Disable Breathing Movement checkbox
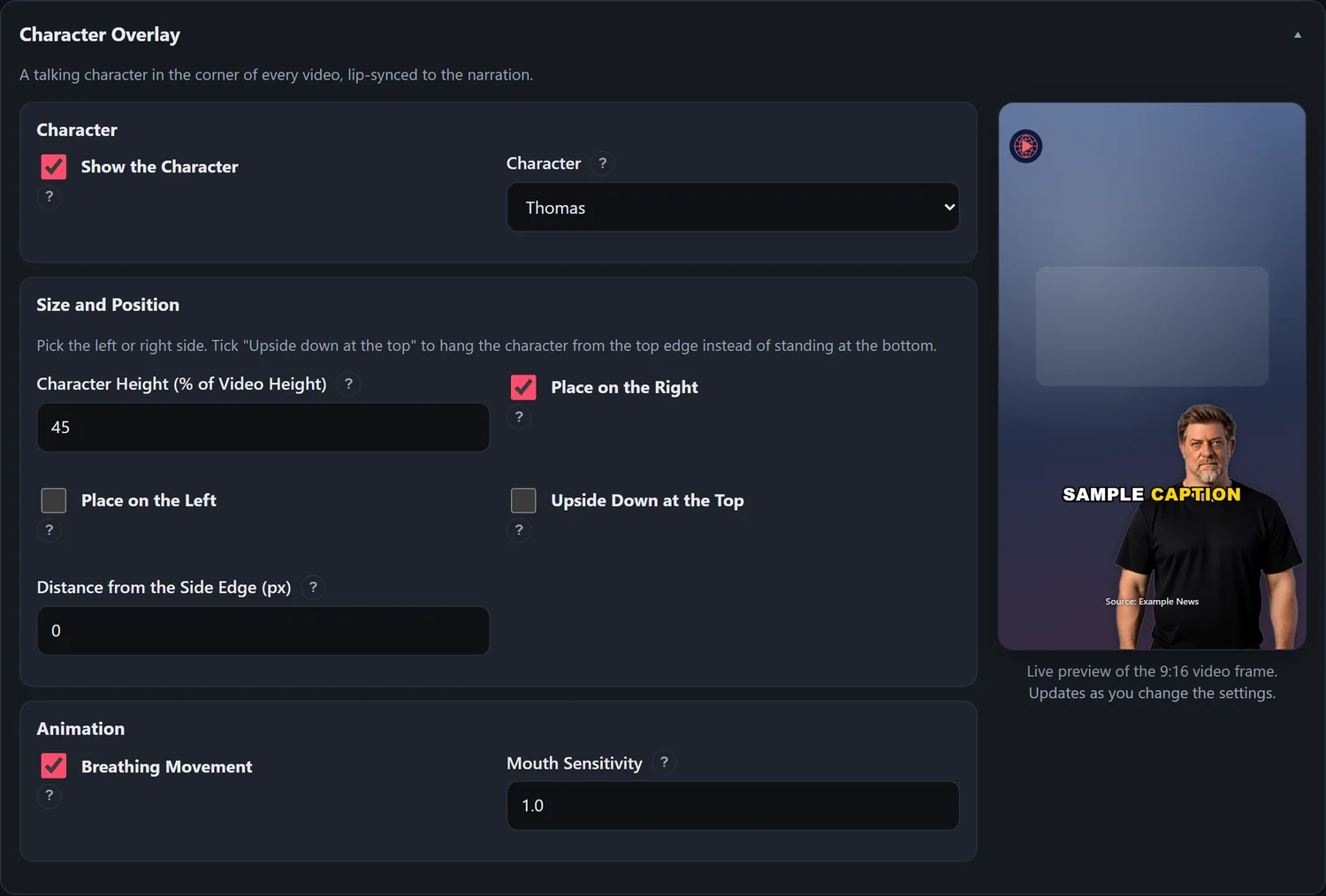Screen dimensions: 1326x896 click(54, 766)
